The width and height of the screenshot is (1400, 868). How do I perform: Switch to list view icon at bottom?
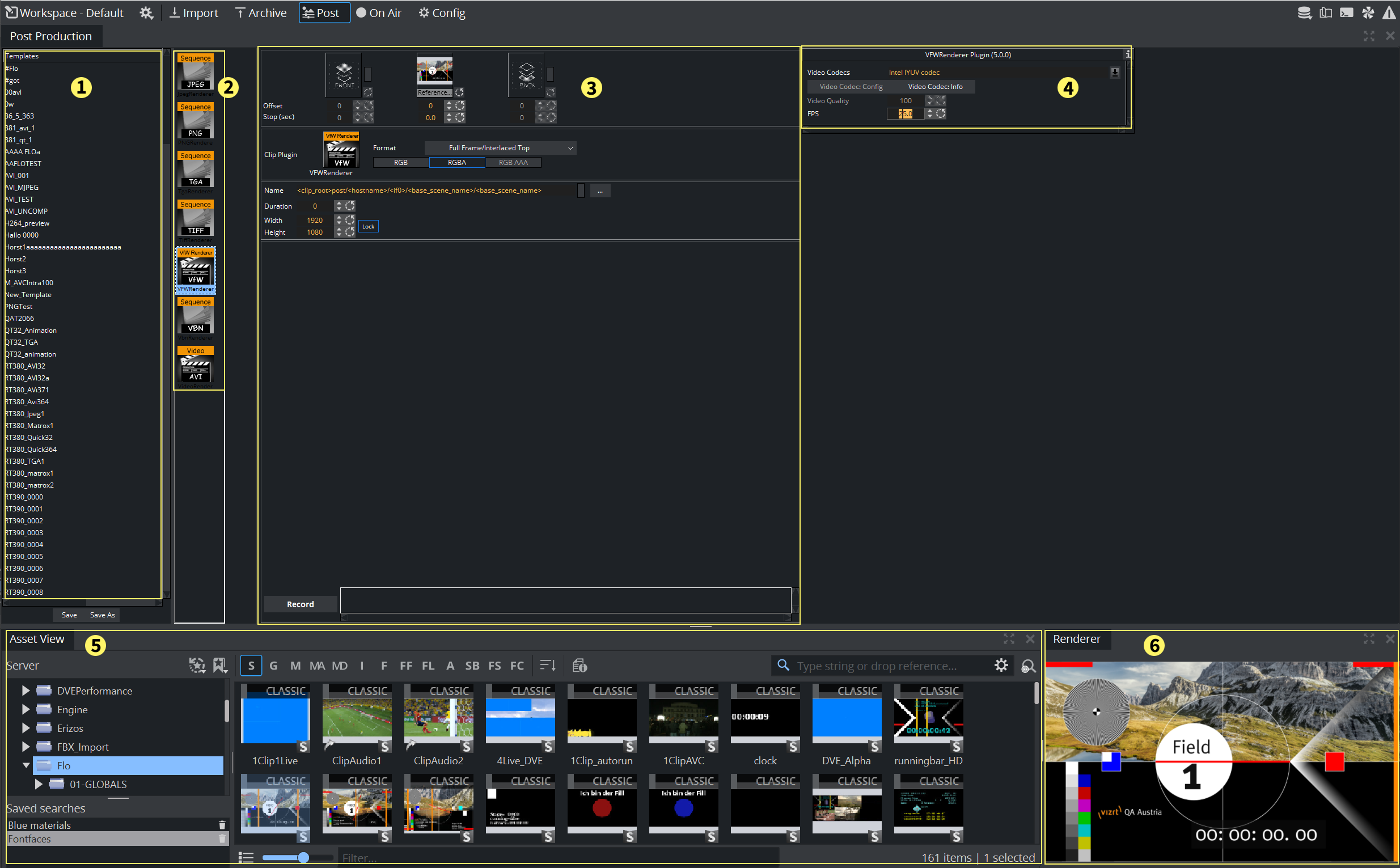[246, 857]
